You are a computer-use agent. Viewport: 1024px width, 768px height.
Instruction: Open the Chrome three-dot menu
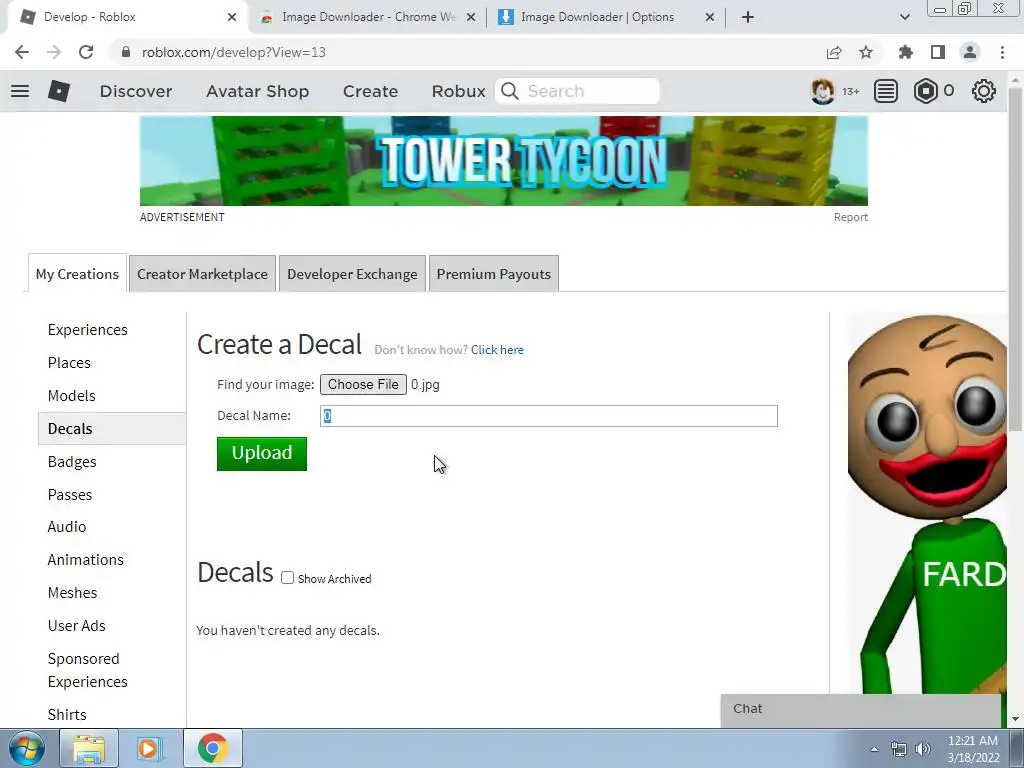pyautogui.click(x=1002, y=52)
